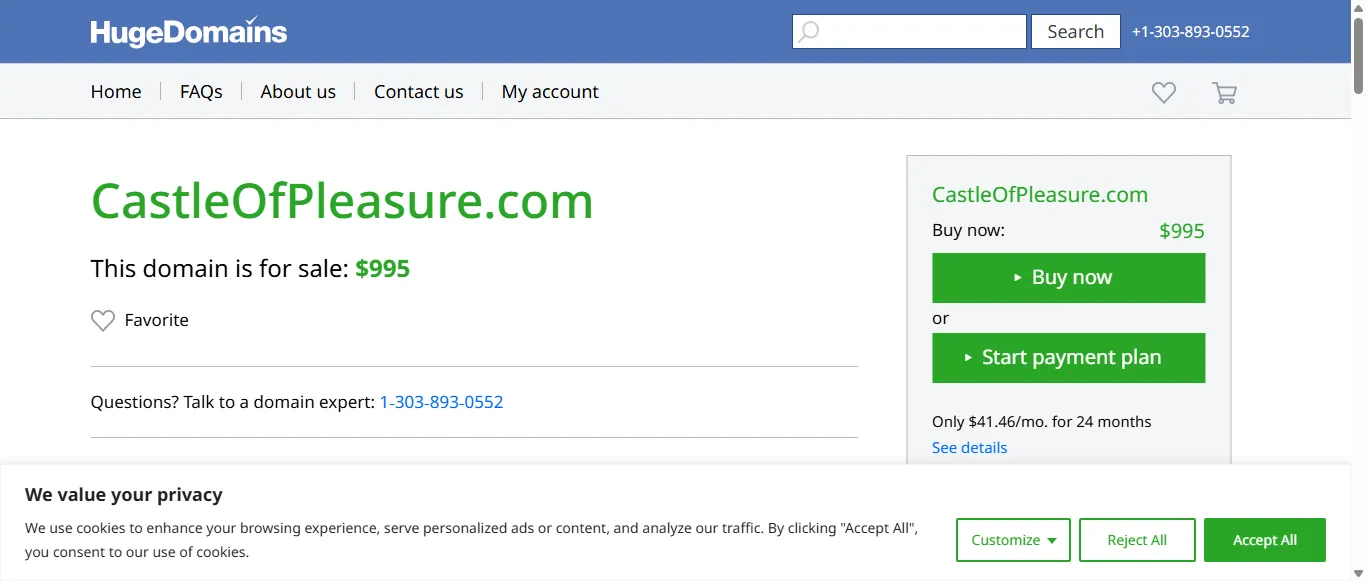Expand the Customize cookie options dropdown
1366x581 pixels.
click(x=1013, y=540)
